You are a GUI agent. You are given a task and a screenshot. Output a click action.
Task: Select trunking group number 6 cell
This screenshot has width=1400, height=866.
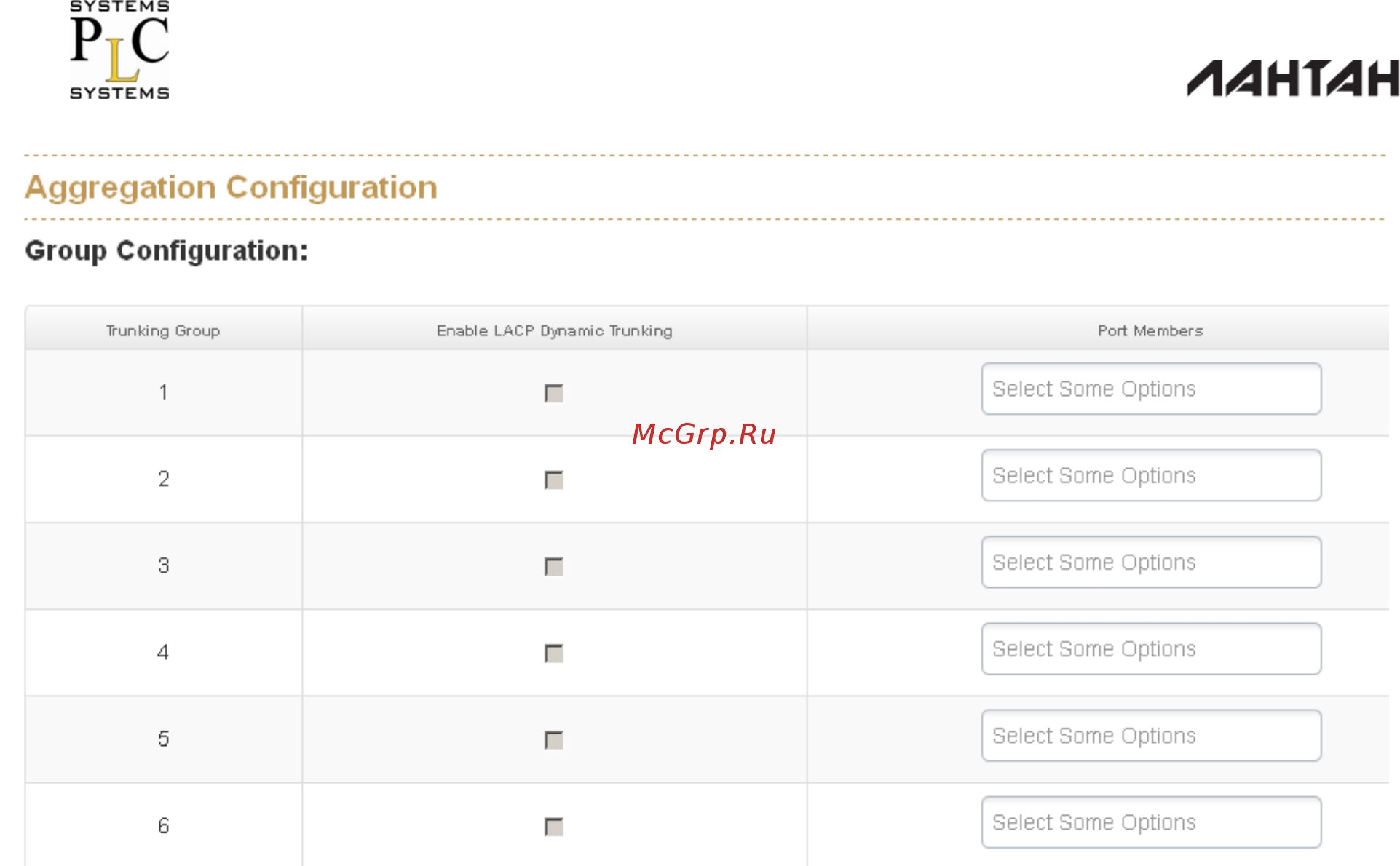163,825
